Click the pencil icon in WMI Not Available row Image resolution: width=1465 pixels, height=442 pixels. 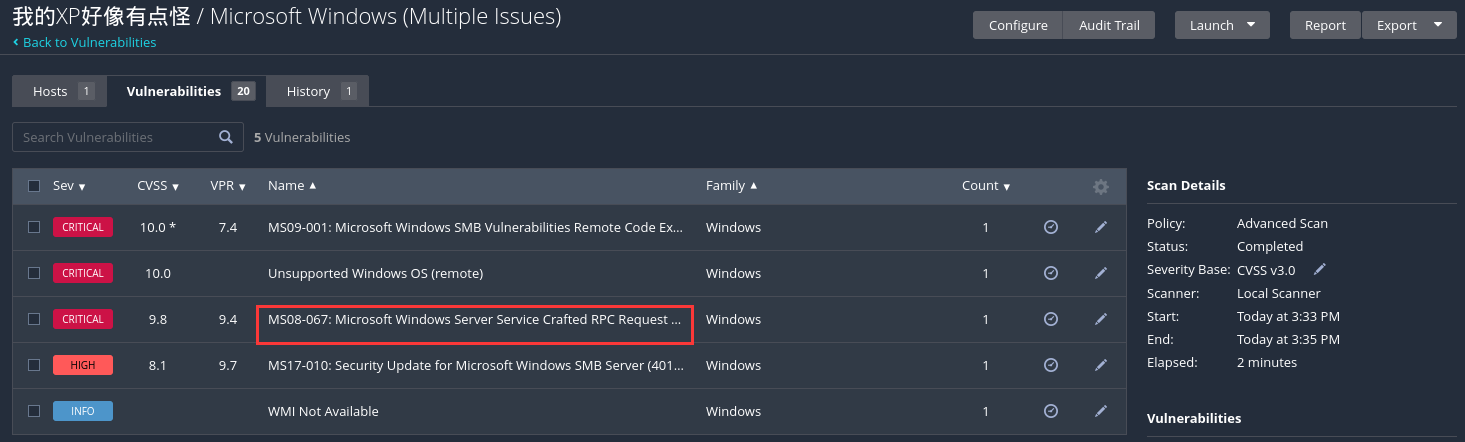[x=1101, y=411]
